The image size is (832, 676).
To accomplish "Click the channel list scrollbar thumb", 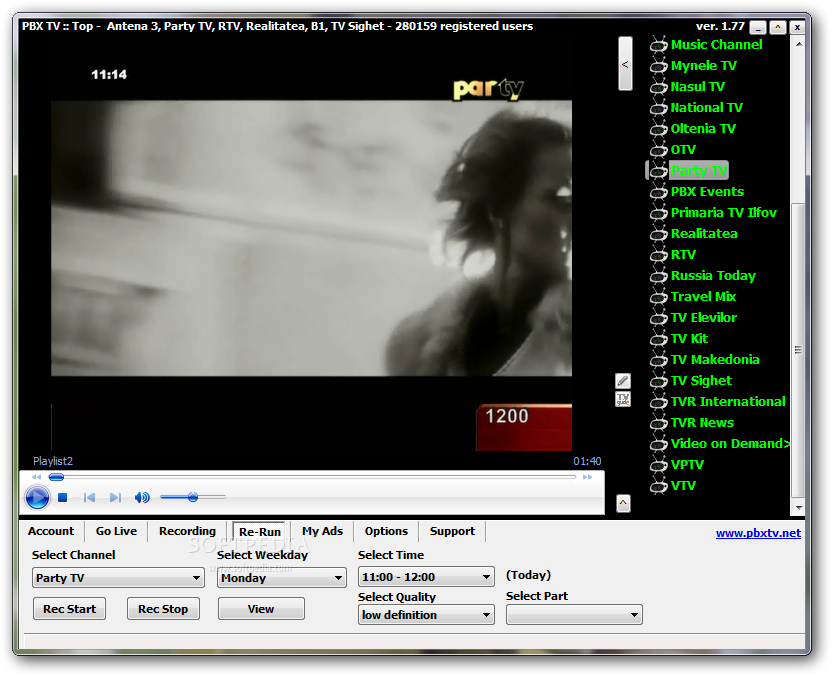I will pyautogui.click(x=799, y=350).
